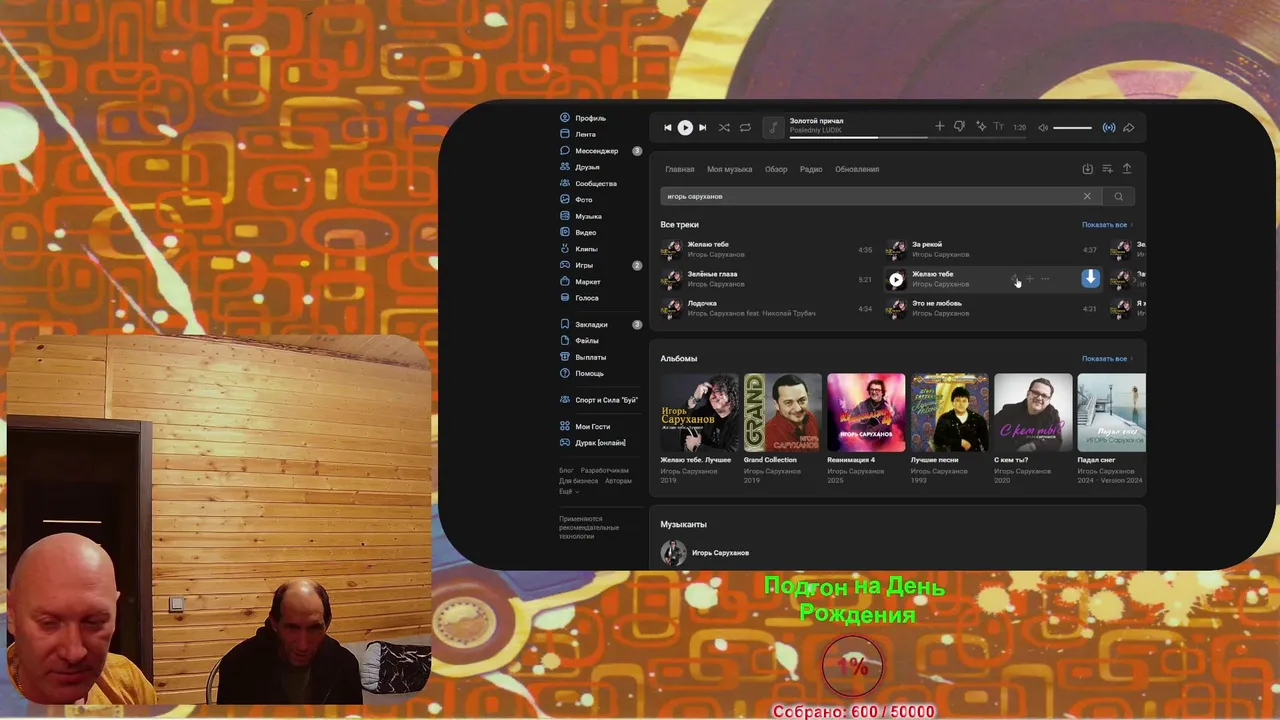Toggle the blue broadcast status icon
1280x720 pixels.
click(x=1109, y=128)
